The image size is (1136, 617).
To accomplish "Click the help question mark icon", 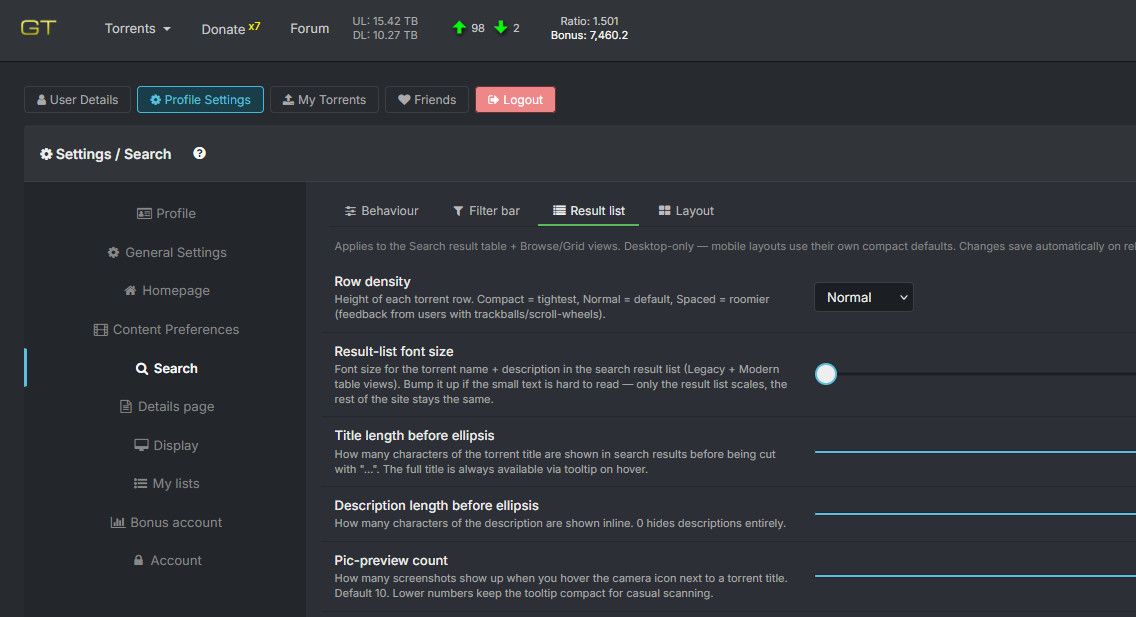I will (x=199, y=154).
